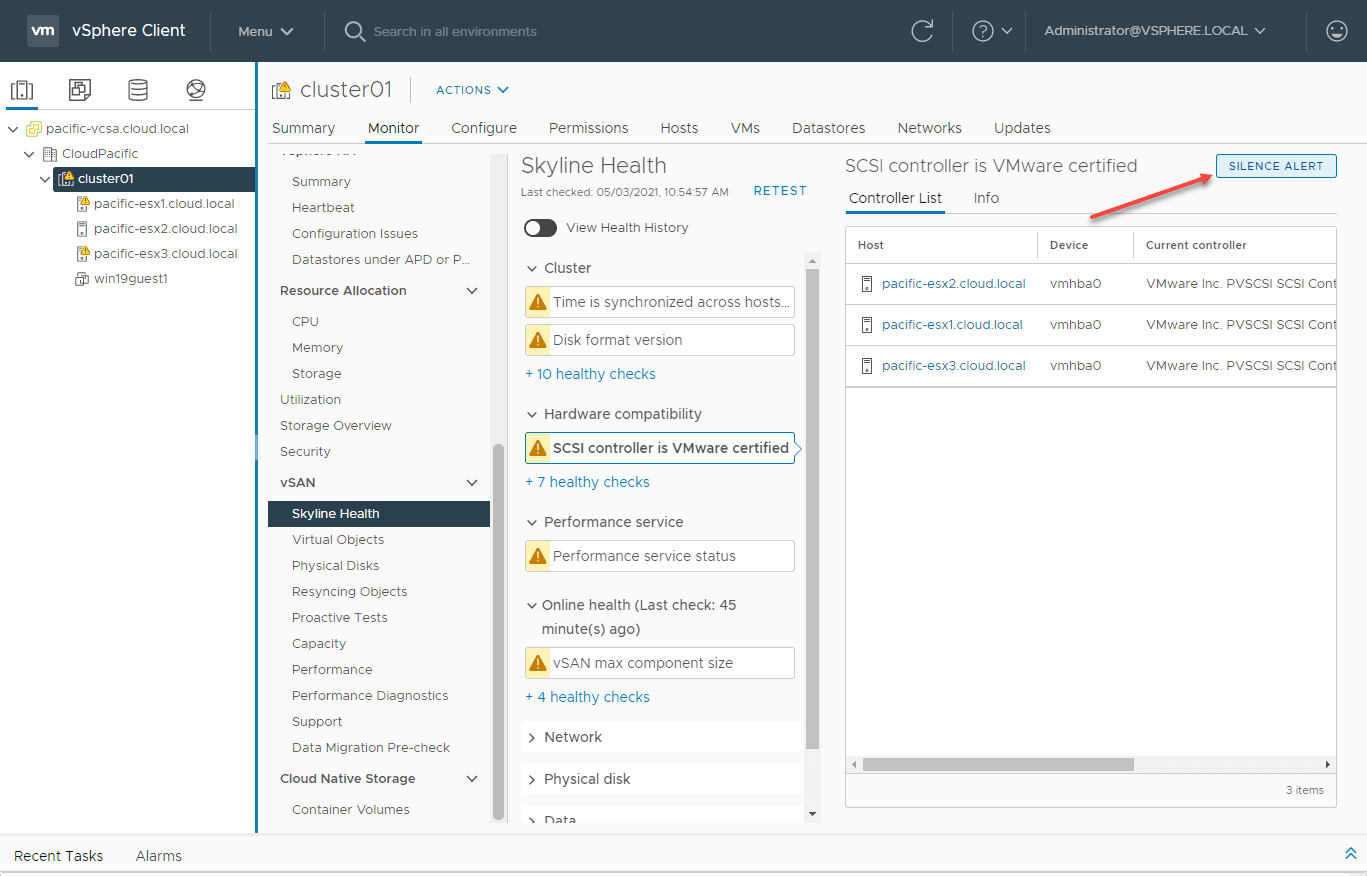1367x876 pixels.
Task: Click the Retest link
Action: 779,191
